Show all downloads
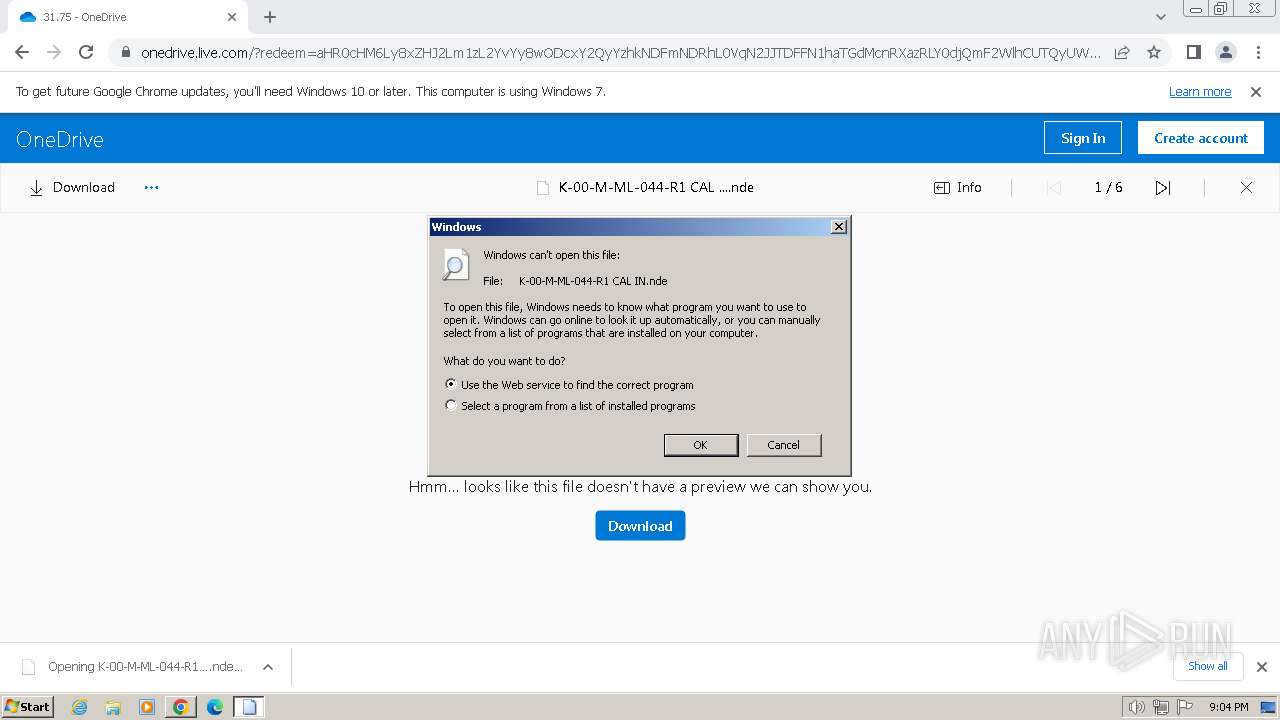The height and width of the screenshot is (720, 1280). tap(1208, 666)
